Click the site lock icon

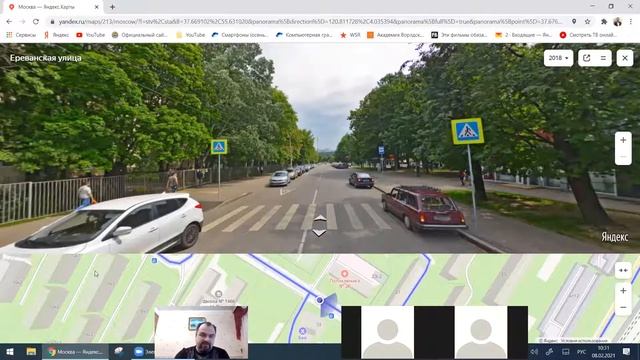click(52, 22)
